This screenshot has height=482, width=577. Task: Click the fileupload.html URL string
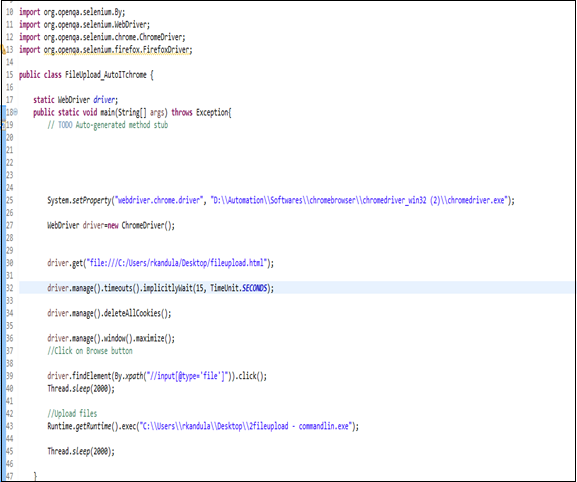(177, 263)
